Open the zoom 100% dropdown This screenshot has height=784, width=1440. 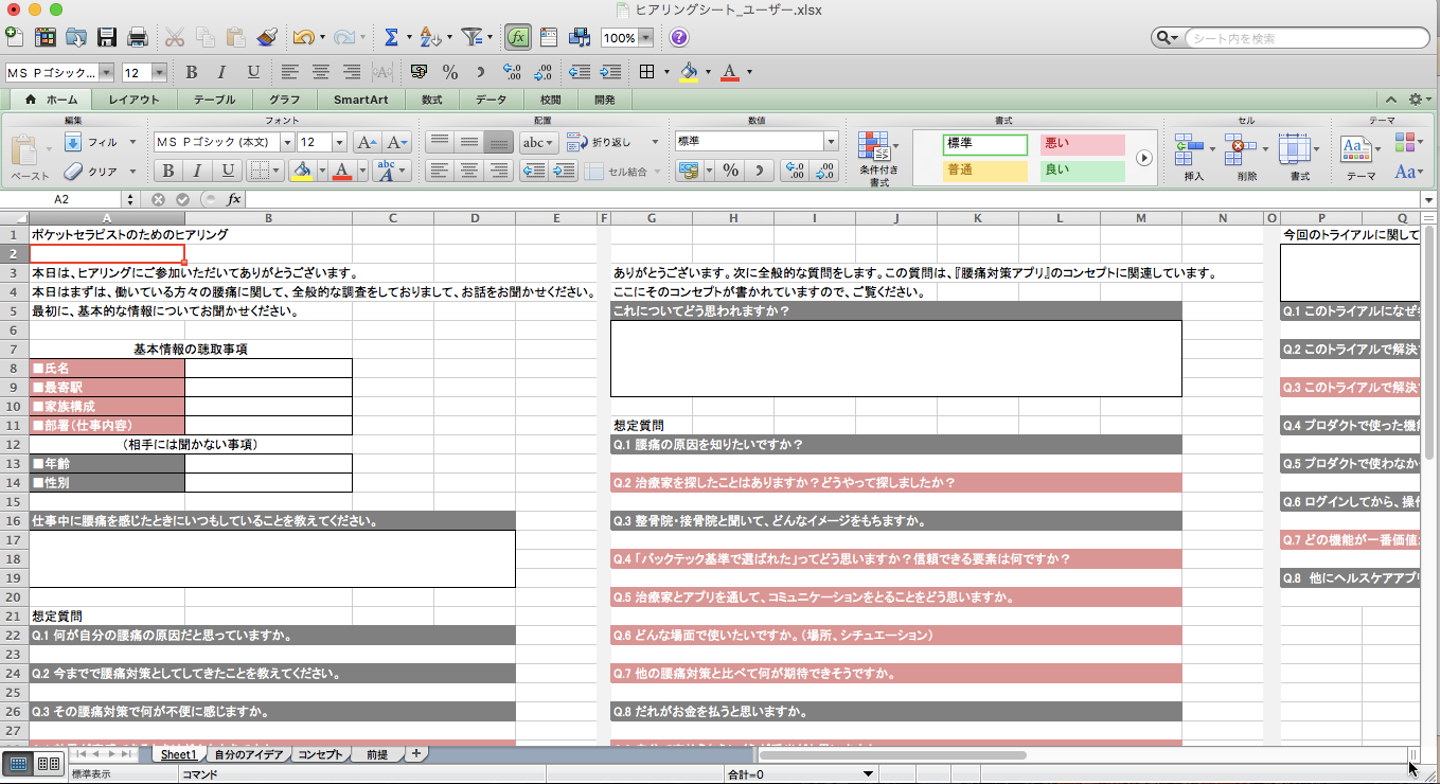point(646,38)
